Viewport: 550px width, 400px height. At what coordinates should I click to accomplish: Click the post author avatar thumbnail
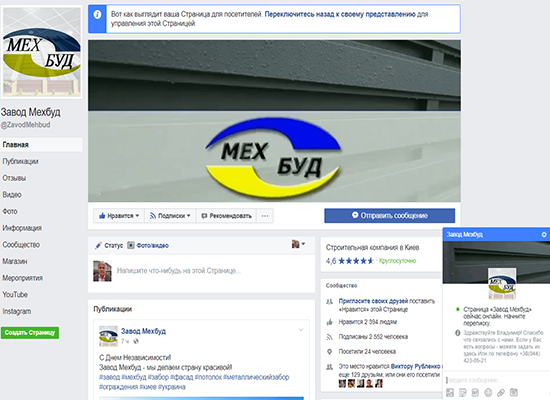pyautogui.click(x=108, y=336)
